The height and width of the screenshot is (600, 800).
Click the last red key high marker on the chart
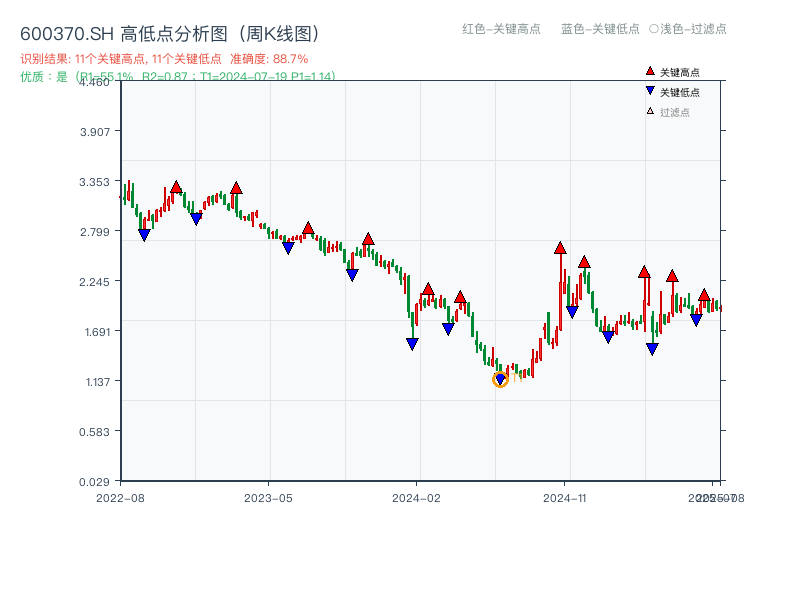point(704,295)
